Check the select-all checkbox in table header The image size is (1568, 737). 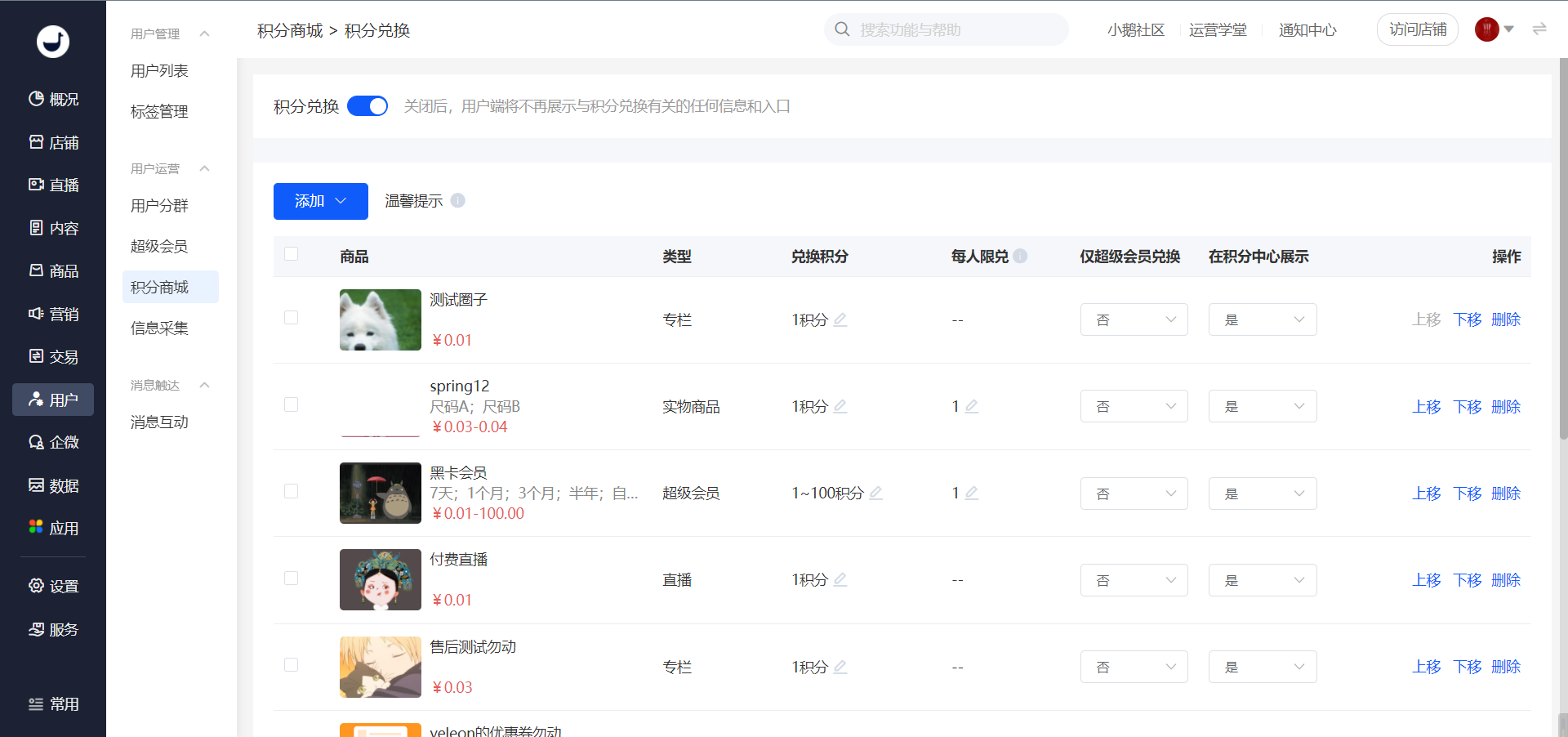click(x=291, y=253)
